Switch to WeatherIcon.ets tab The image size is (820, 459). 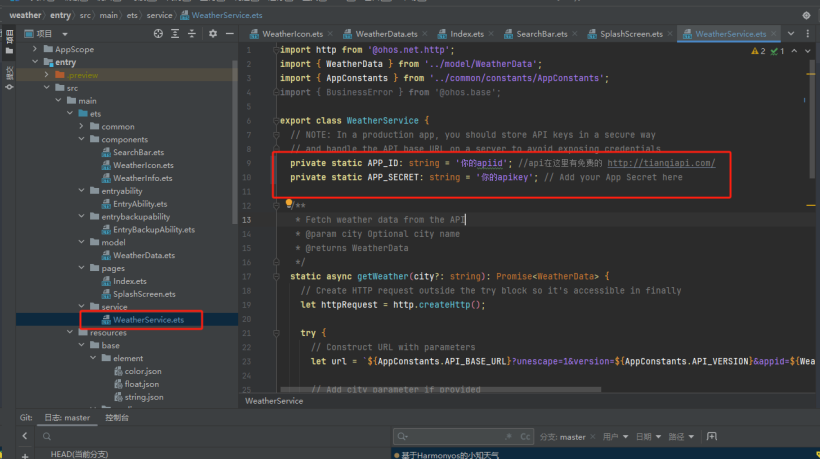pos(292,34)
